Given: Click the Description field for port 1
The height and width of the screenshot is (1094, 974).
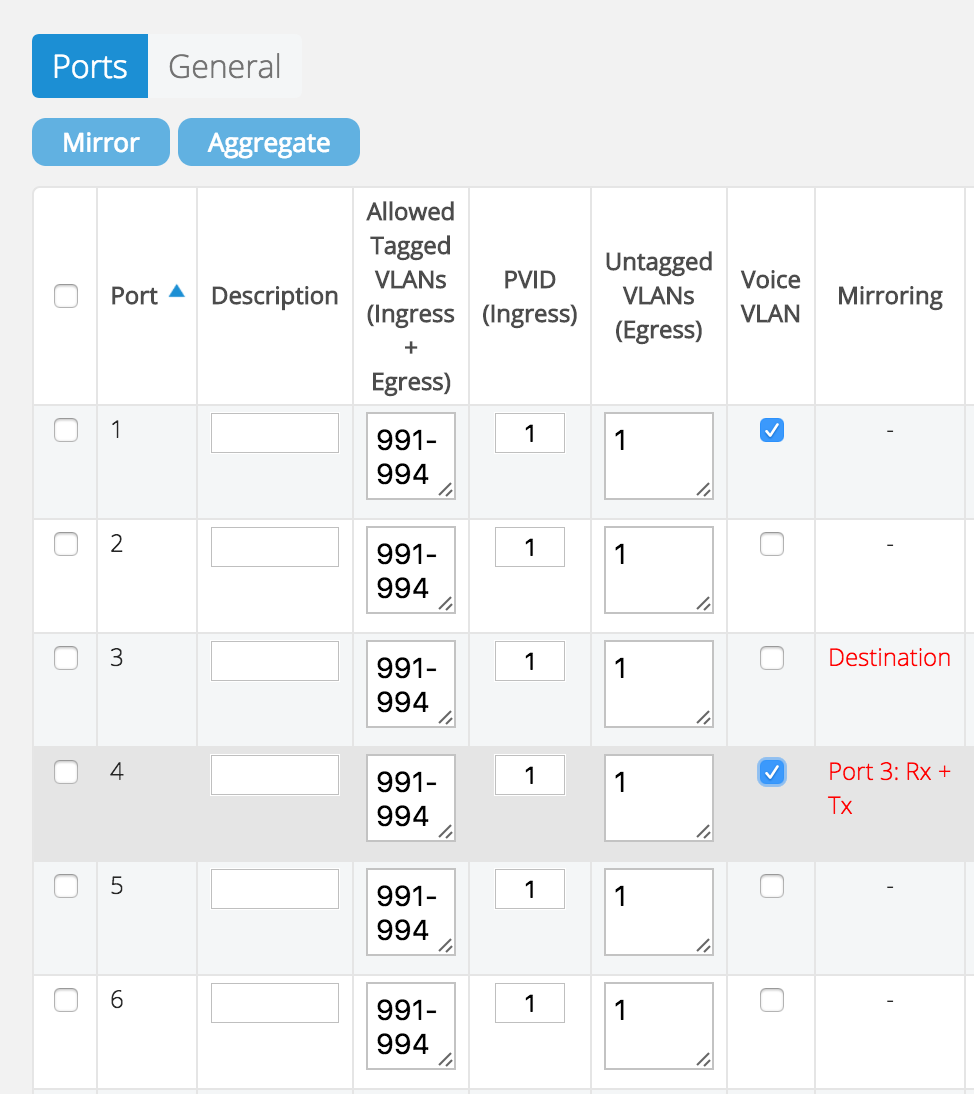Looking at the screenshot, I should click(274, 433).
